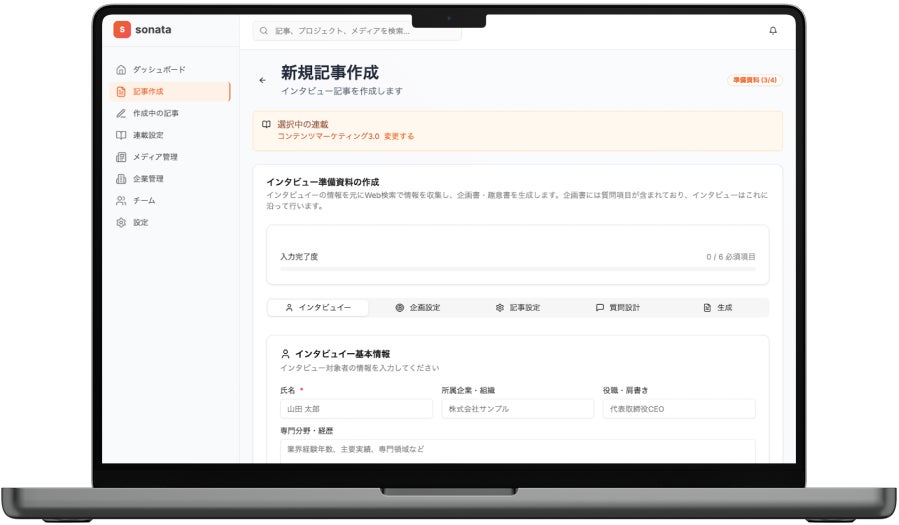
Task: Click the 準備資料 (3/4) badge
Action: pyautogui.click(x=755, y=80)
